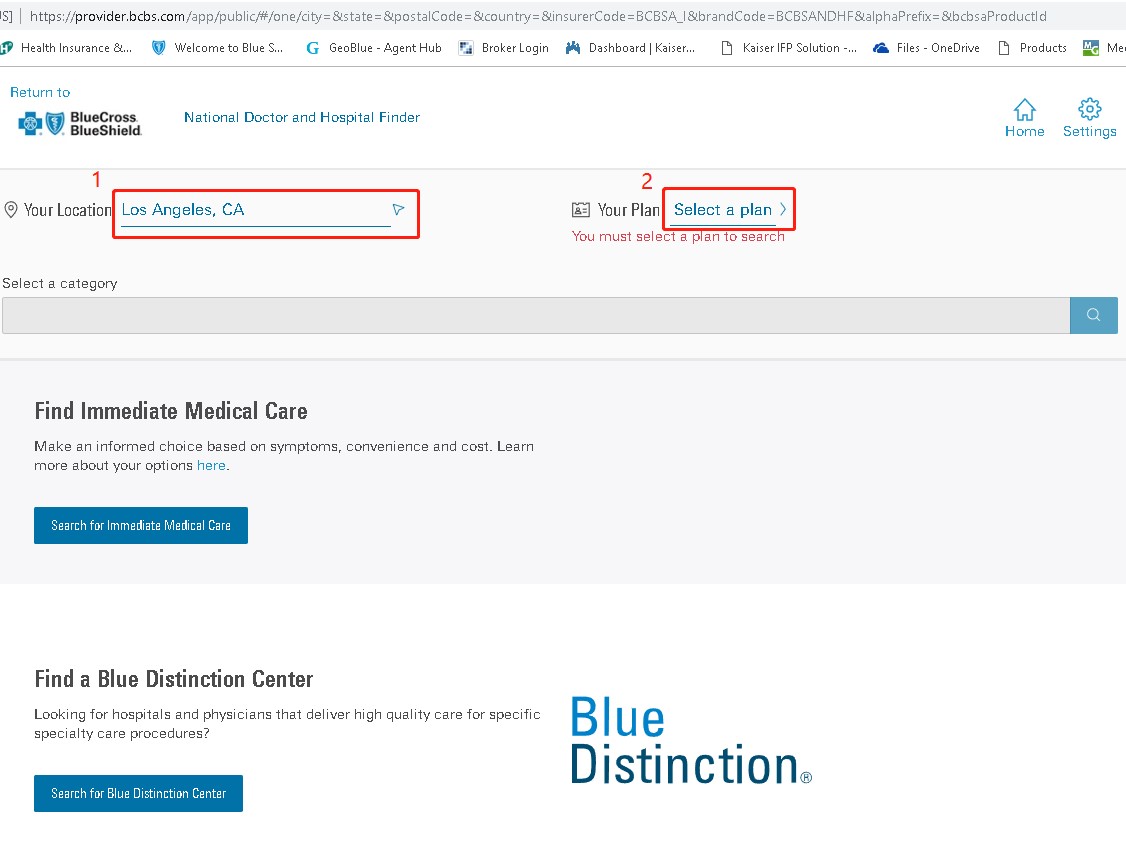Click the 'You must select a plan to search' message
Image resolution: width=1126 pixels, height=860 pixels.
click(678, 236)
